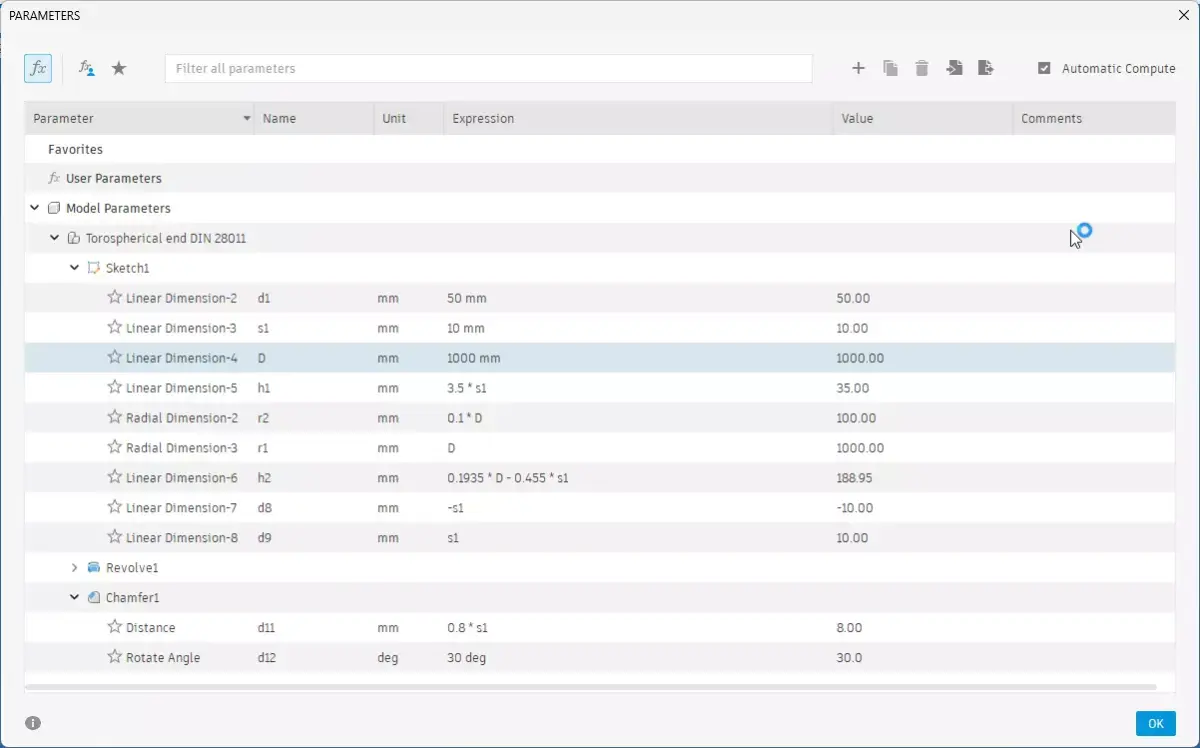Click the OK button
The height and width of the screenshot is (748, 1200).
pos(1155,723)
